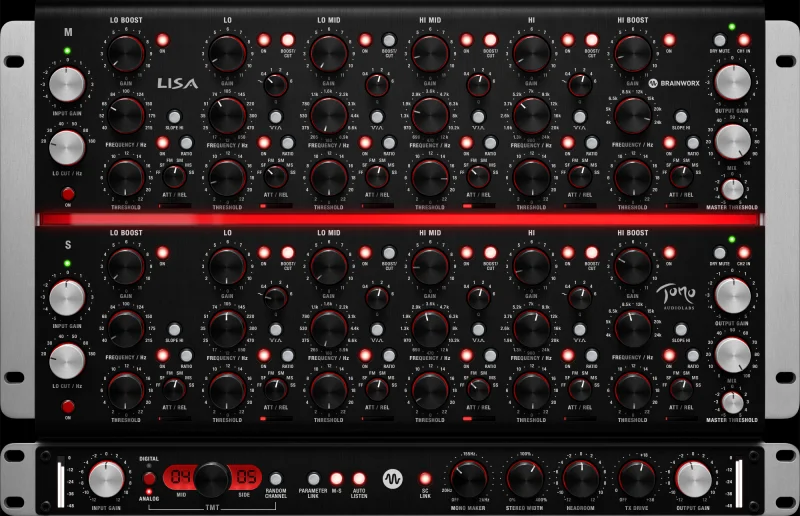800x516 pixels.
Task: Click the STEREO WIDTH knob
Action: (x=525, y=479)
